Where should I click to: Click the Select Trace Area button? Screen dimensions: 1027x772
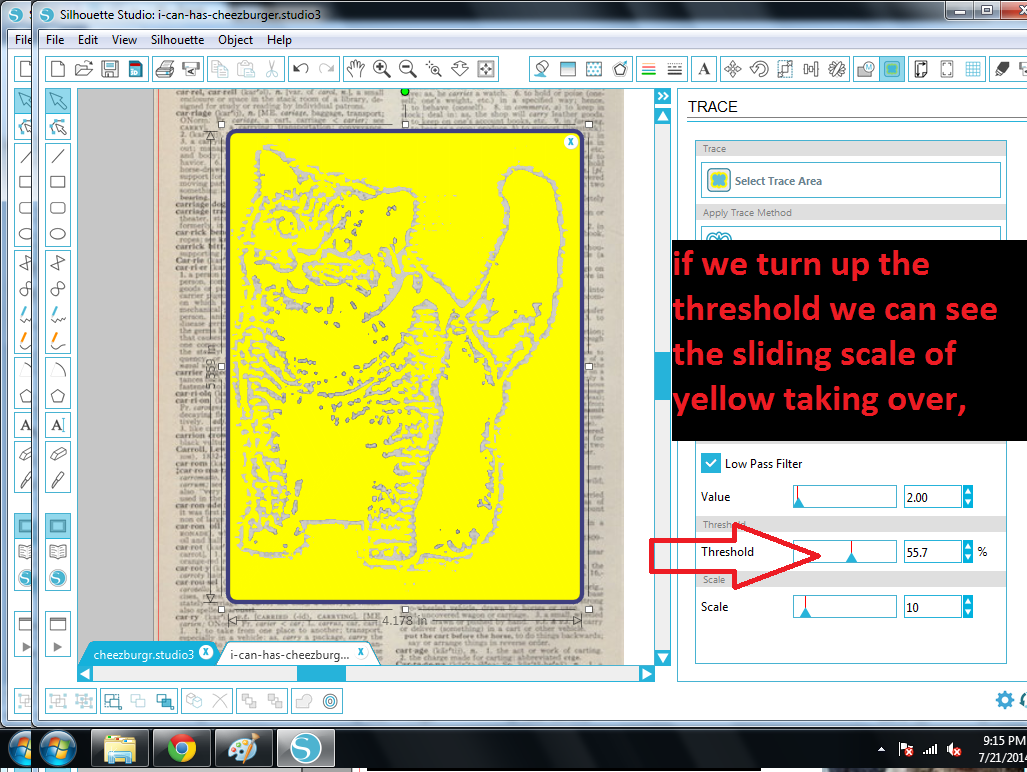pyautogui.click(x=851, y=180)
